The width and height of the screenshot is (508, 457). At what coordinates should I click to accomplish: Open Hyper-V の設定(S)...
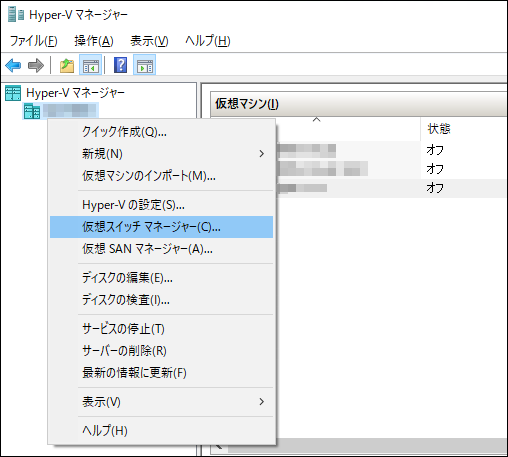pyautogui.click(x=161, y=205)
